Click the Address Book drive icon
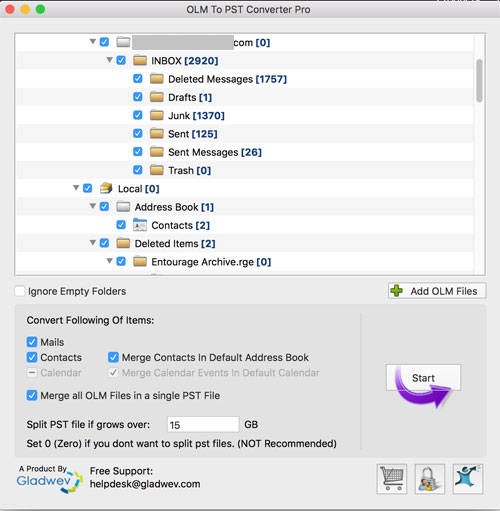500x511 pixels. coord(123,207)
